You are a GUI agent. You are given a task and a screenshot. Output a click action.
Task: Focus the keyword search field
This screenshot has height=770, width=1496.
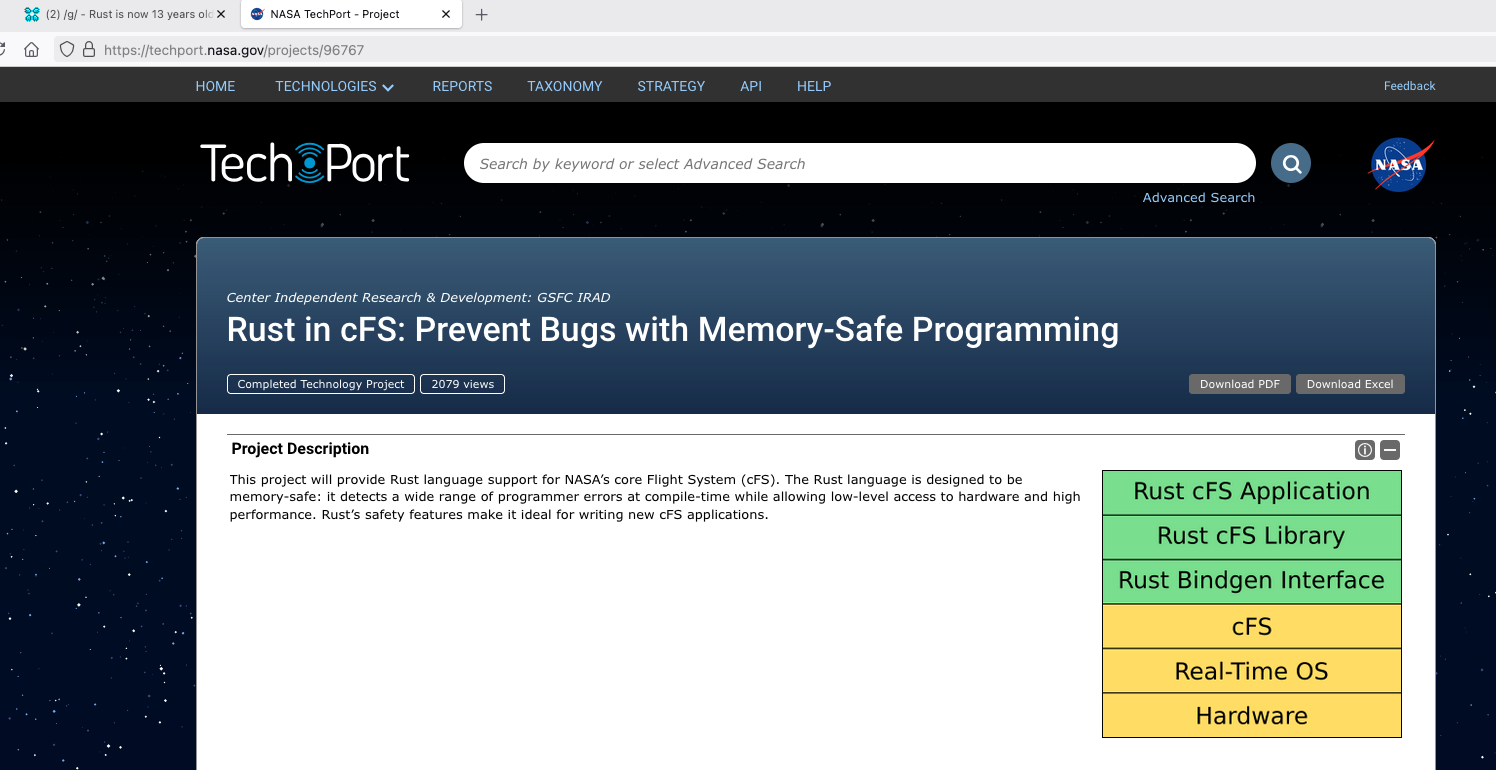click(x=859, y=163)
